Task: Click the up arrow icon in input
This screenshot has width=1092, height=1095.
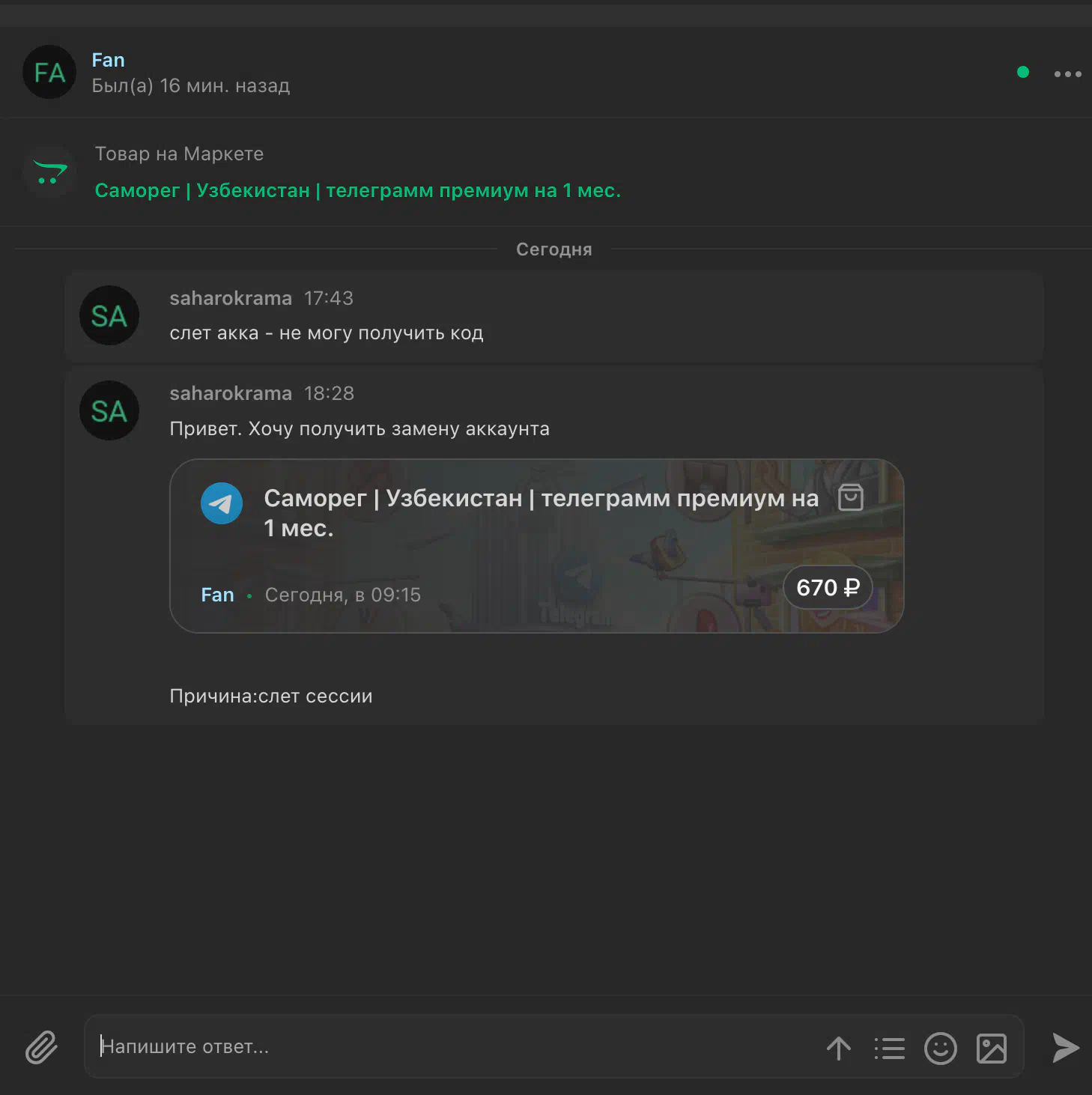Action: [839, 1048]
